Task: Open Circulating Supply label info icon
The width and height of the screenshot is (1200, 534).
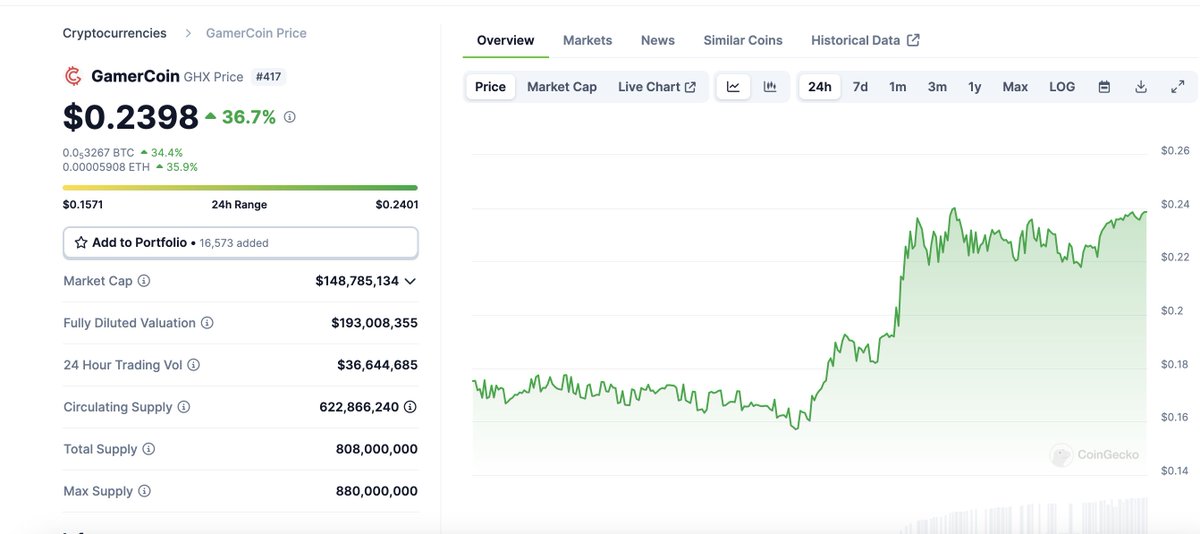Action: 184,407
